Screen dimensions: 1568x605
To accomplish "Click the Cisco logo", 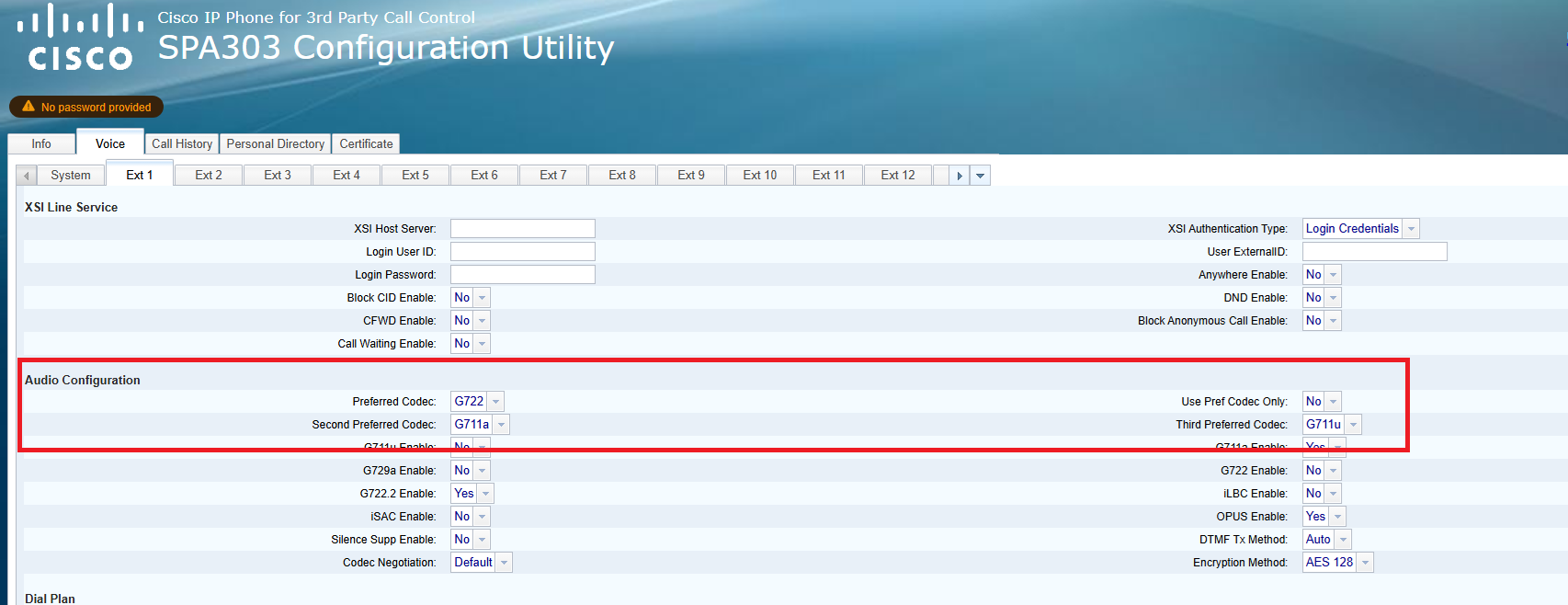I will click(80, 38).
